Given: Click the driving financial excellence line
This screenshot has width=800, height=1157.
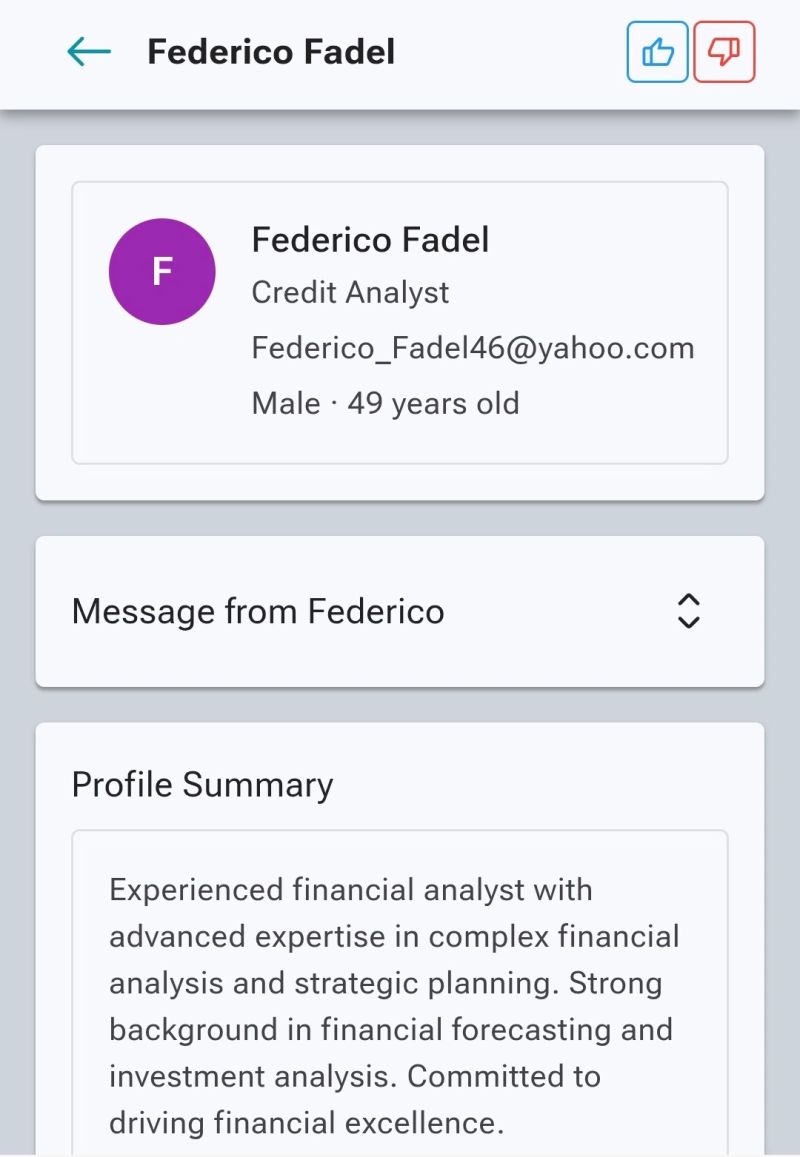Looking at the screenshot, I should pos(306,1123).
